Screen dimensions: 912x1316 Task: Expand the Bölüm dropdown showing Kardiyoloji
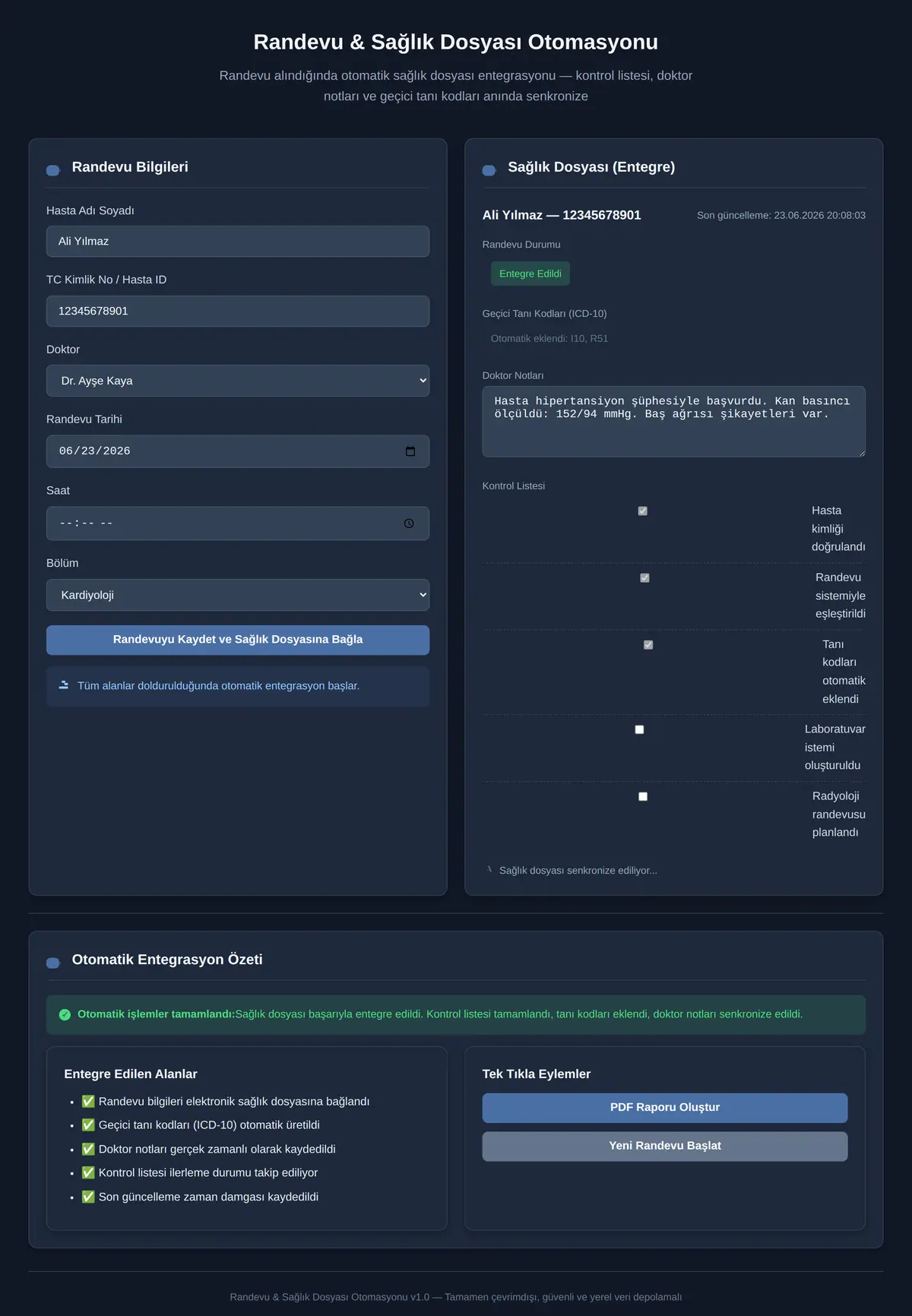tap(238, 595)
